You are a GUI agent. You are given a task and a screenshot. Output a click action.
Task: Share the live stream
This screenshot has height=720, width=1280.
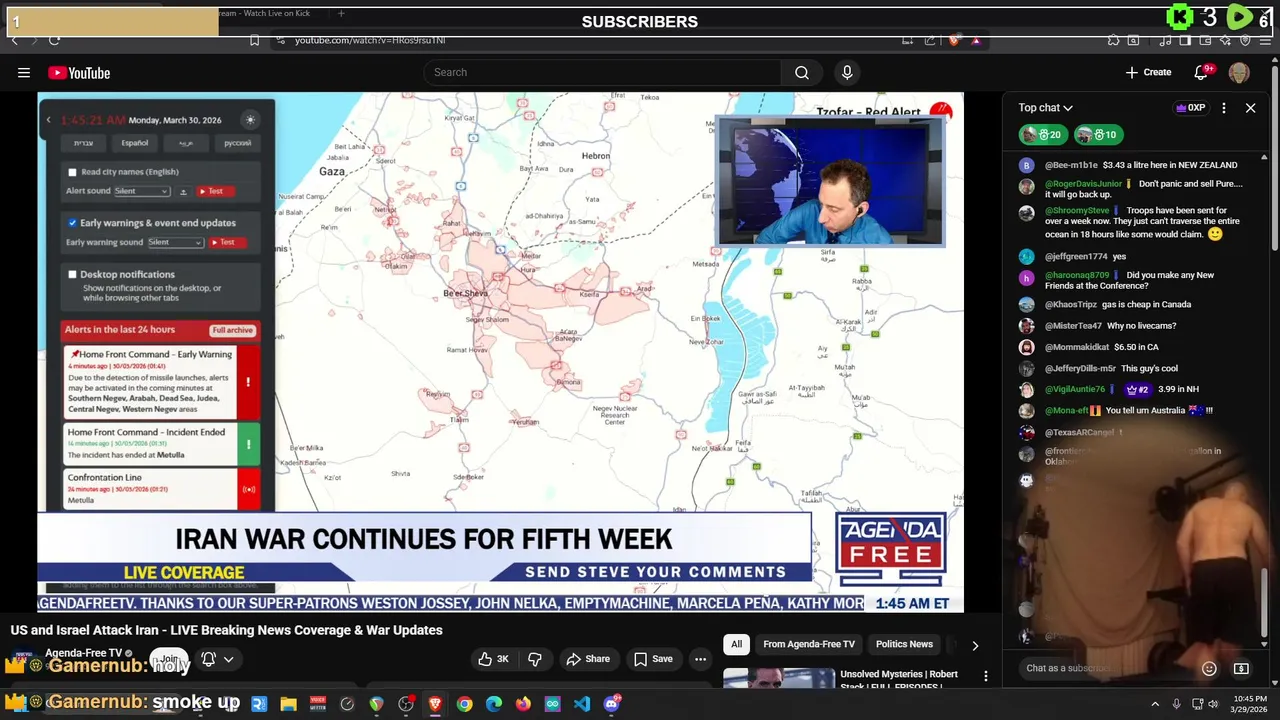click(x=588, y=659)
